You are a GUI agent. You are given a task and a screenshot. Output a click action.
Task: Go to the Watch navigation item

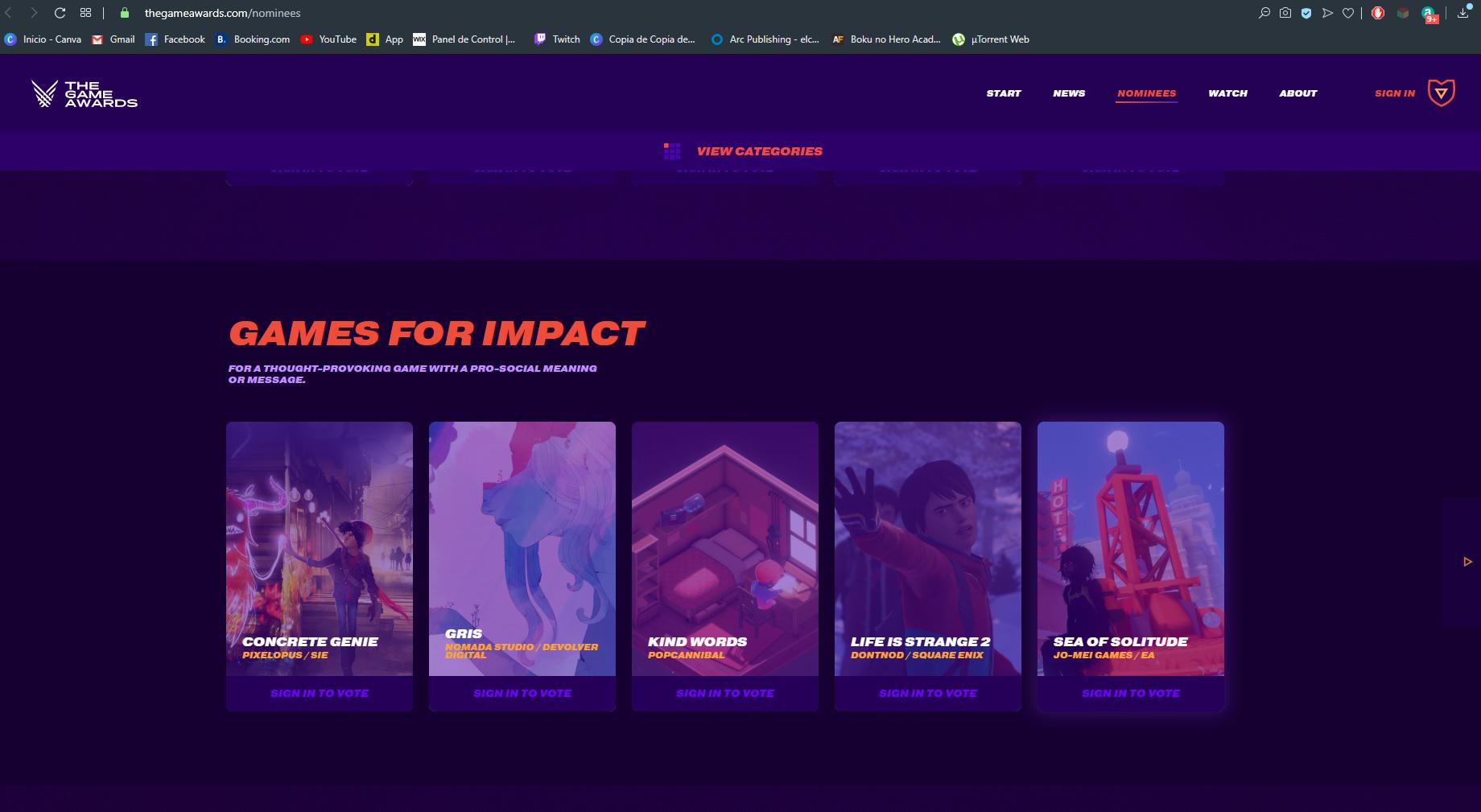tap(1227, 93)
